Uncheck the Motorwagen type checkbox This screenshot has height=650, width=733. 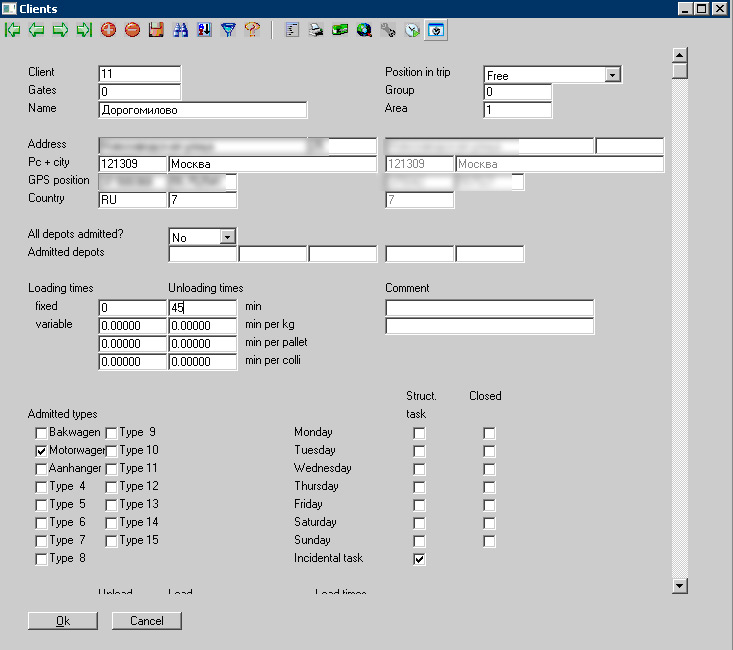41,451
